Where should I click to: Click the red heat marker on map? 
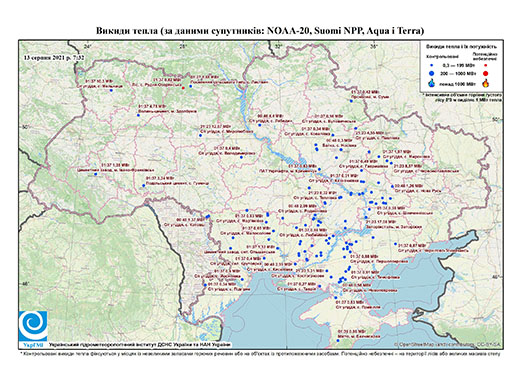coord(183,88)
